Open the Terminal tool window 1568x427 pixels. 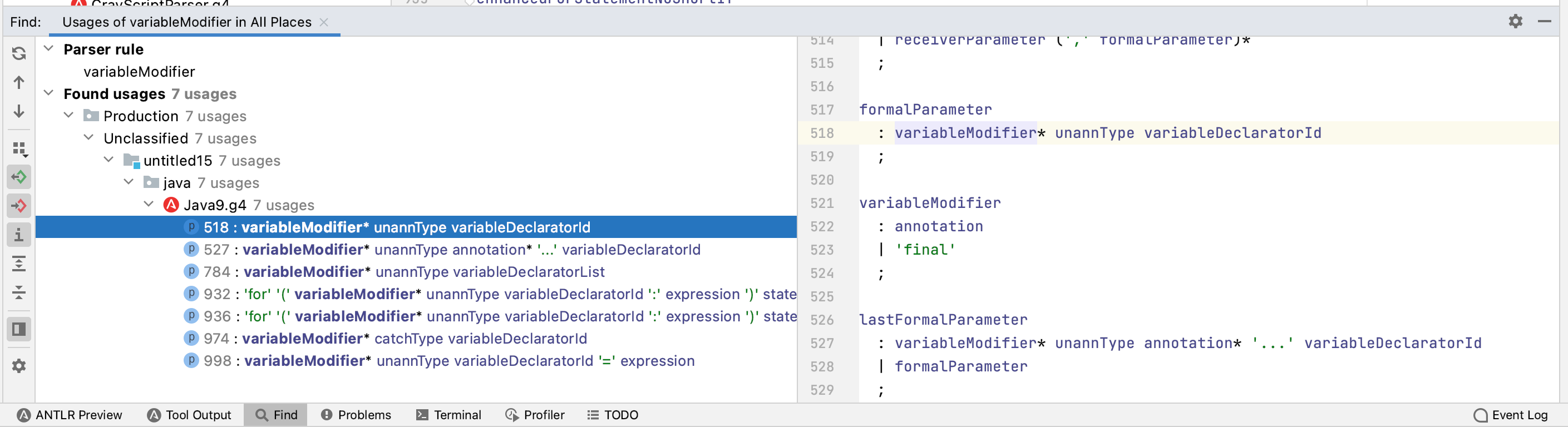pos(448,415)
